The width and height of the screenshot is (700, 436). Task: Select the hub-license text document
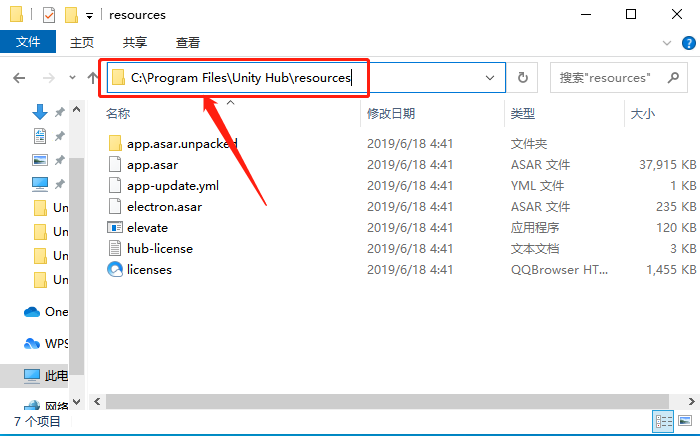tap(160, 249)
